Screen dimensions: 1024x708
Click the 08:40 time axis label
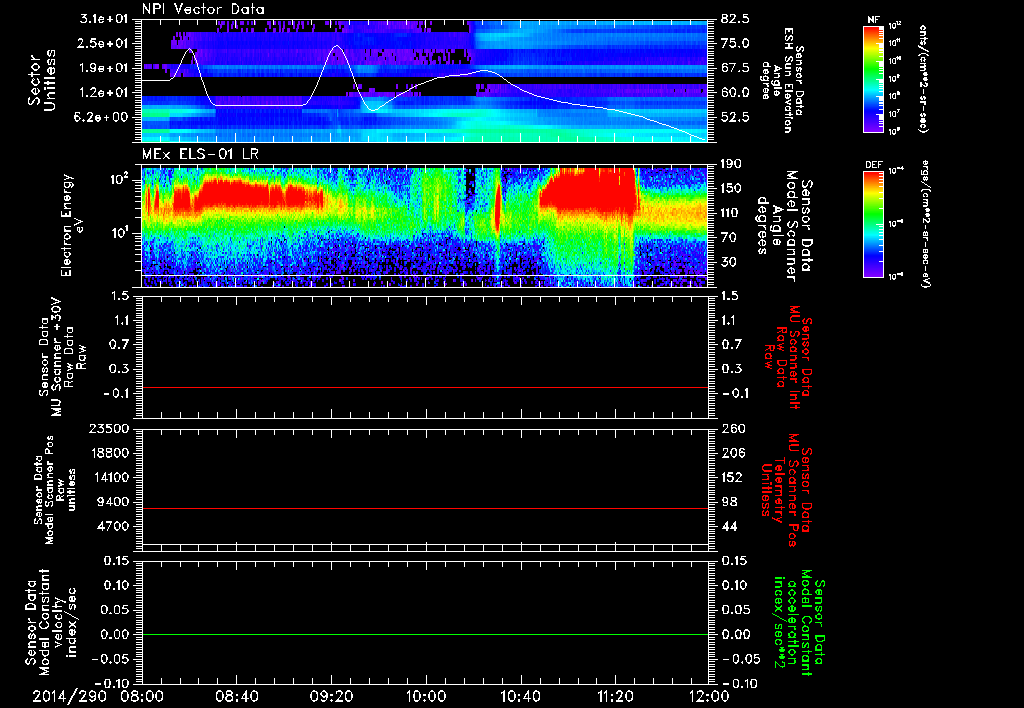pos(237,697)
